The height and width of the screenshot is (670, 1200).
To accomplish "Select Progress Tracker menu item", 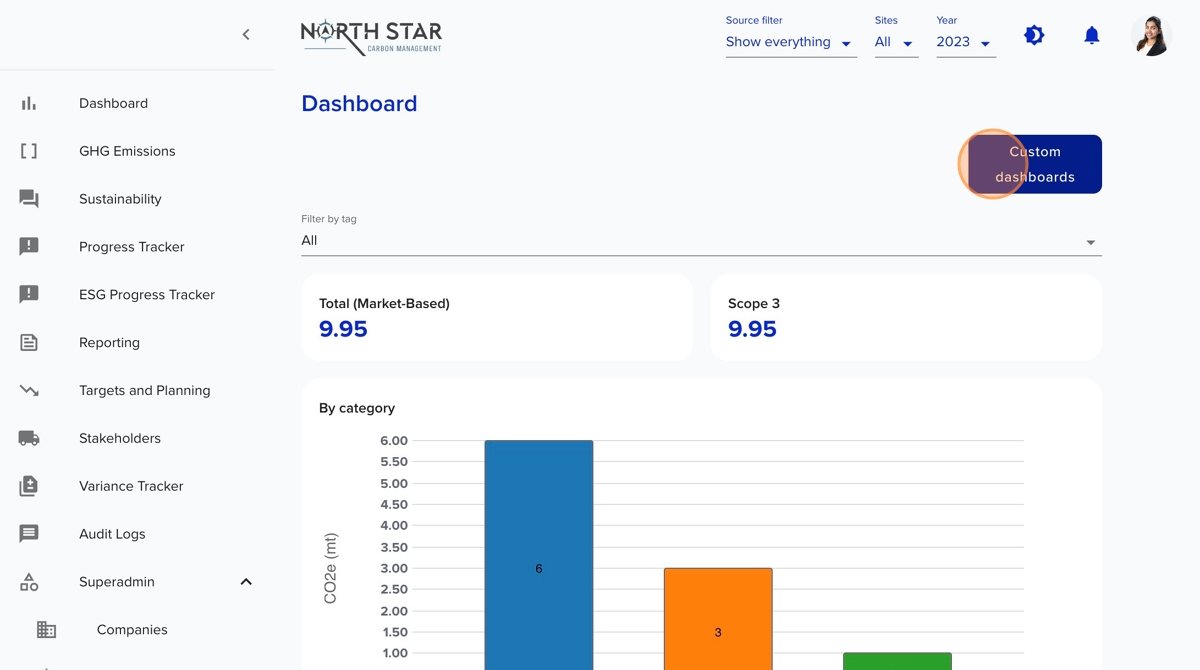I will click(x=132, y=247).
